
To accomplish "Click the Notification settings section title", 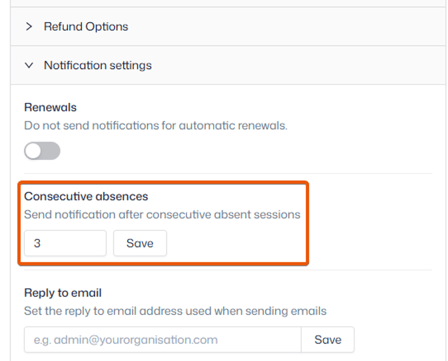I will tap(98, 65).
